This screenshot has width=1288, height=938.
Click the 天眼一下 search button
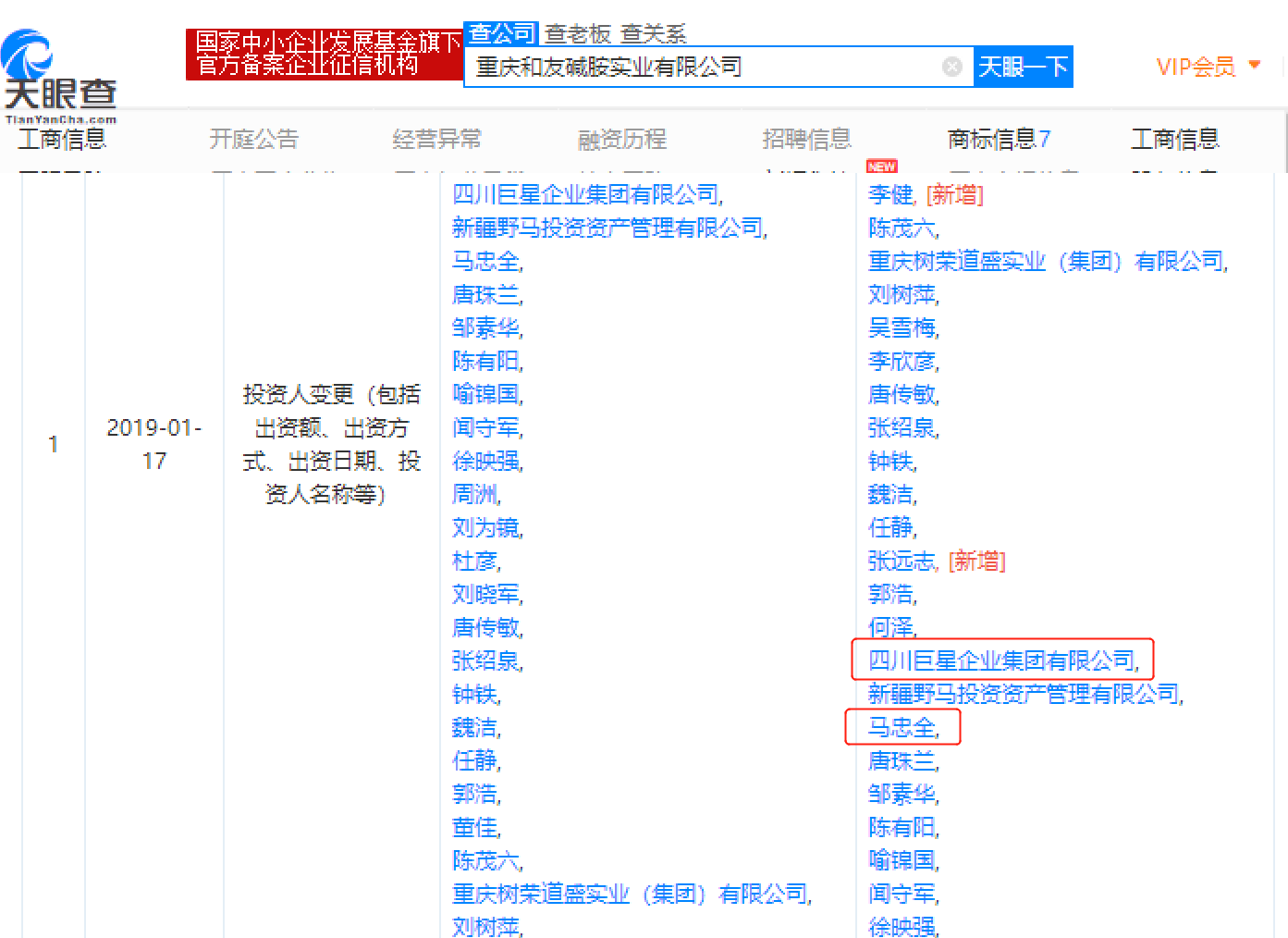(x=1024, y=67)
